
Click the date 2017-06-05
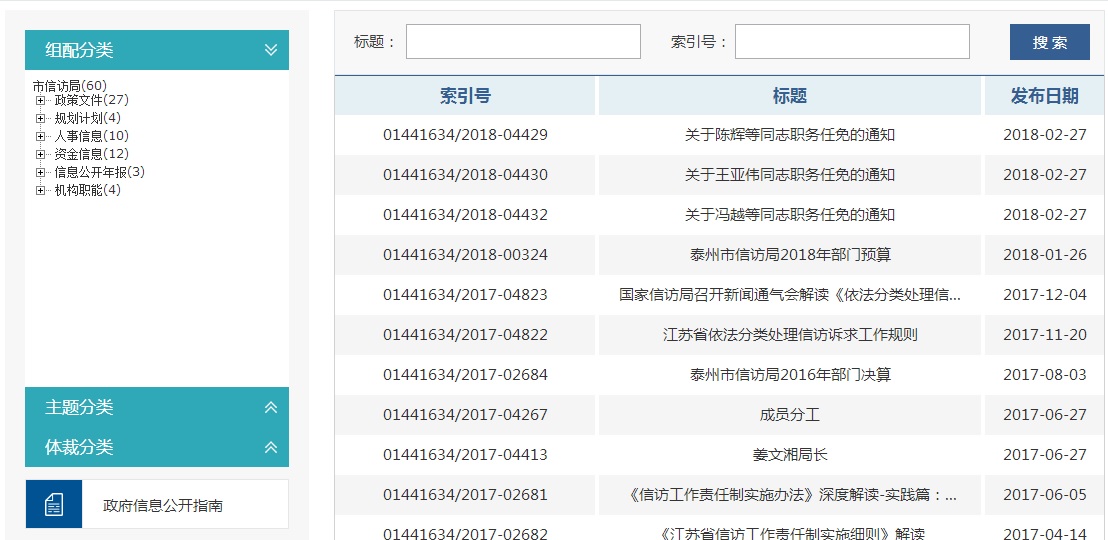pos(1045,495)
